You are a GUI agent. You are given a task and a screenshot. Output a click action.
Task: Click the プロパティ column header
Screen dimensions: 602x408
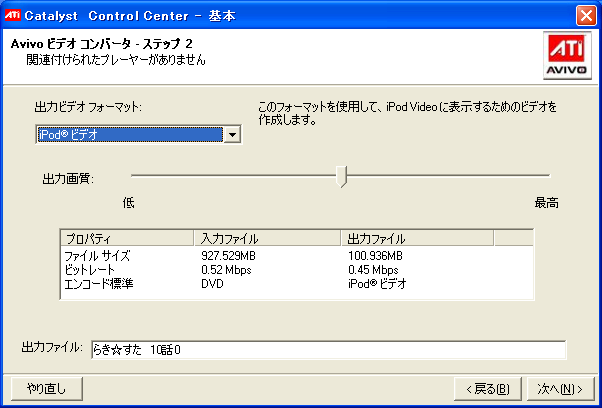tap(127, 239)
